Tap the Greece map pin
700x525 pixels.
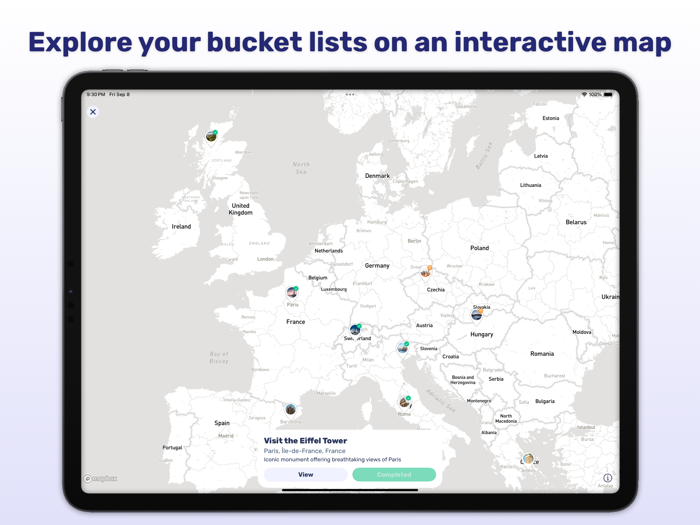pos(528,458)
